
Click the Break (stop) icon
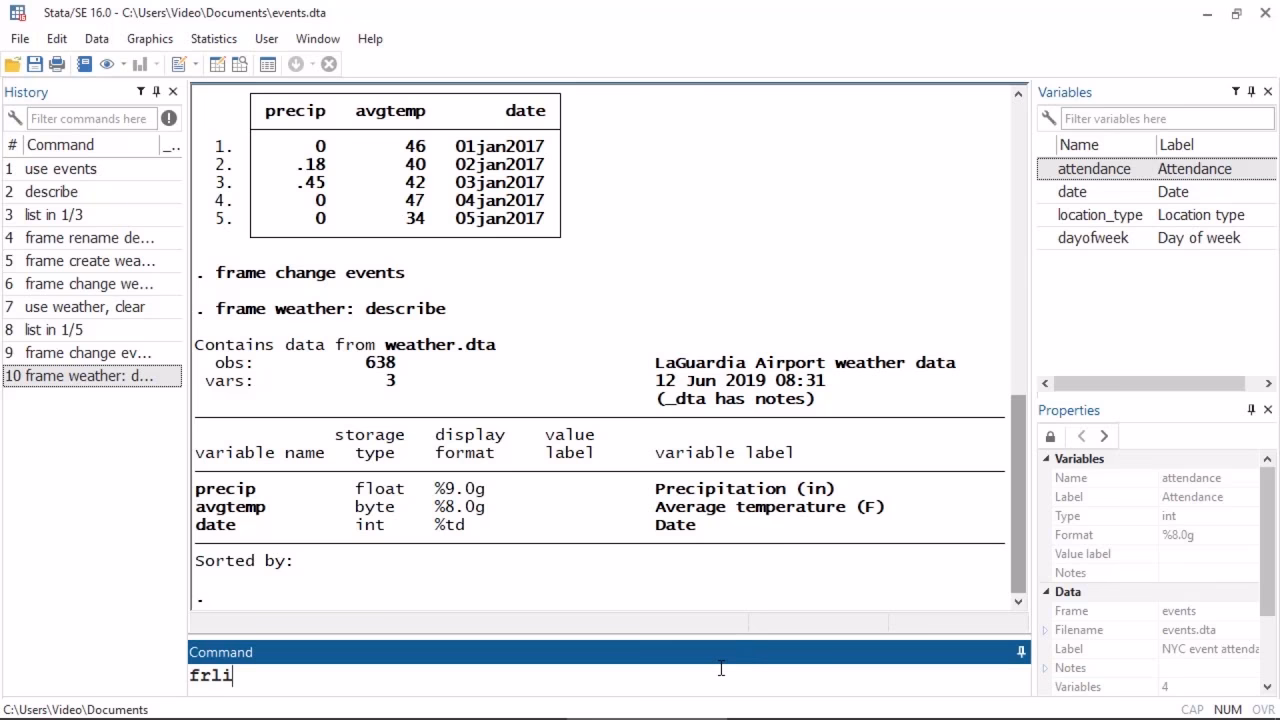[329, 64]
